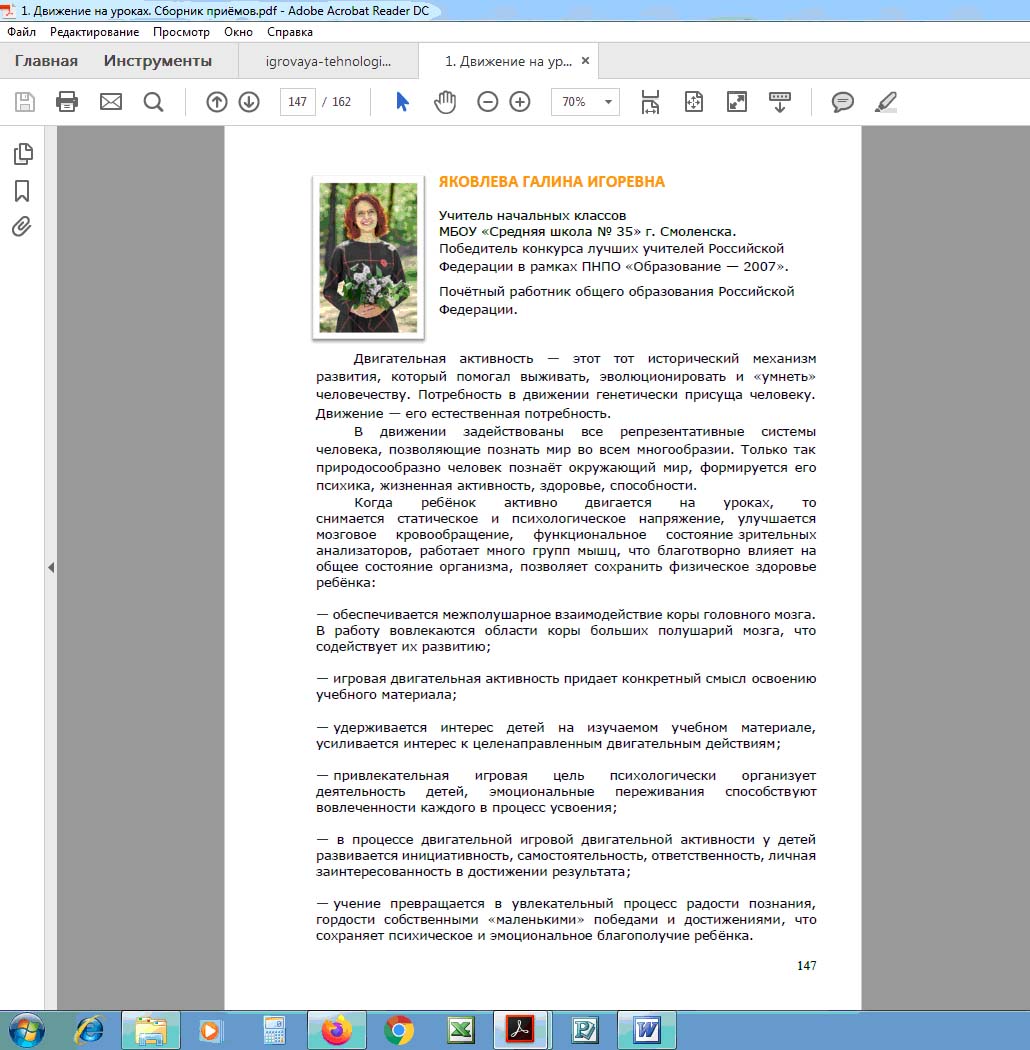Go to next page arrow

[249, 102]
